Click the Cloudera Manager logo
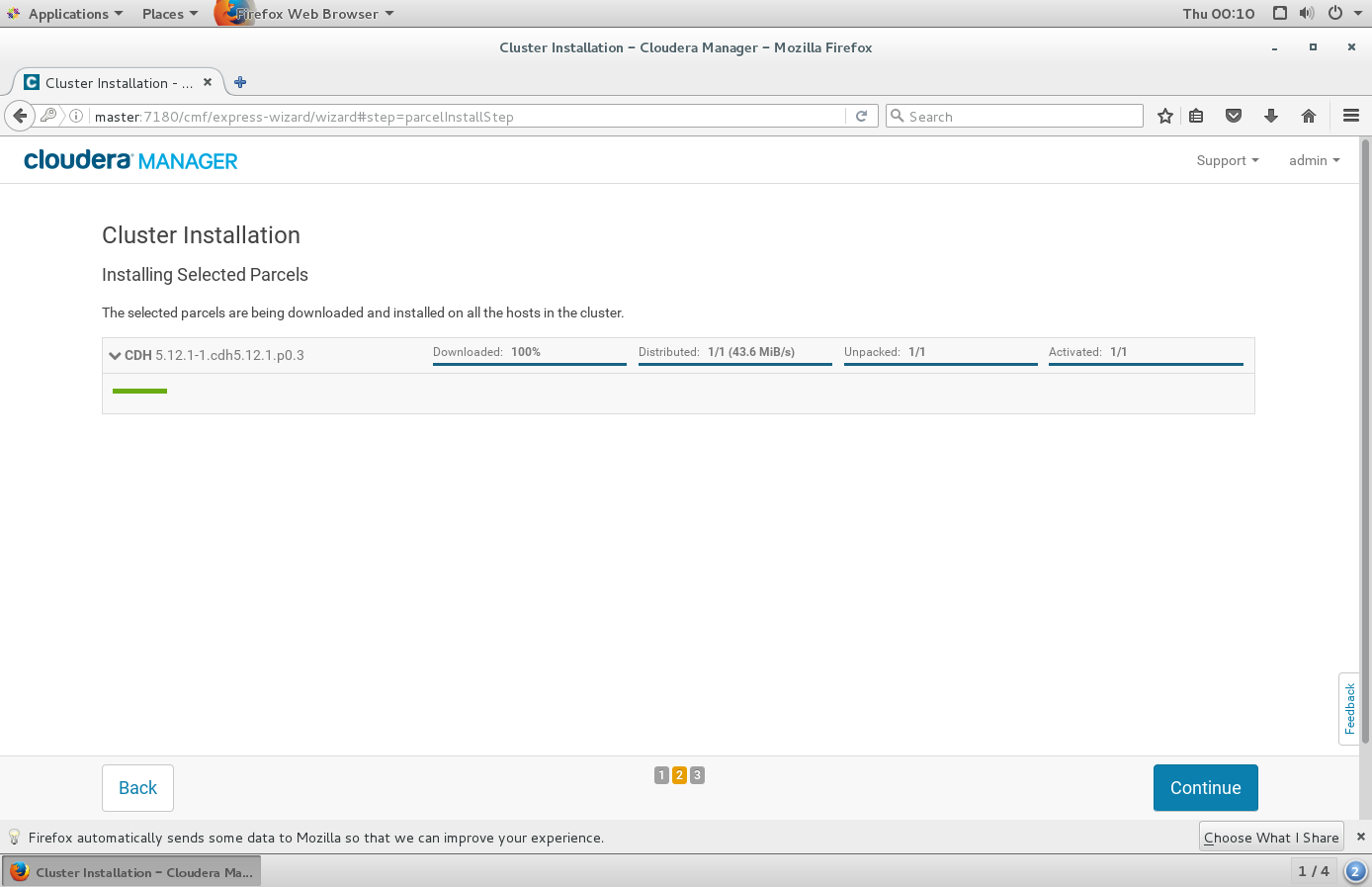The width and height of the screenshot is (1372, 887). pos(130,160)
